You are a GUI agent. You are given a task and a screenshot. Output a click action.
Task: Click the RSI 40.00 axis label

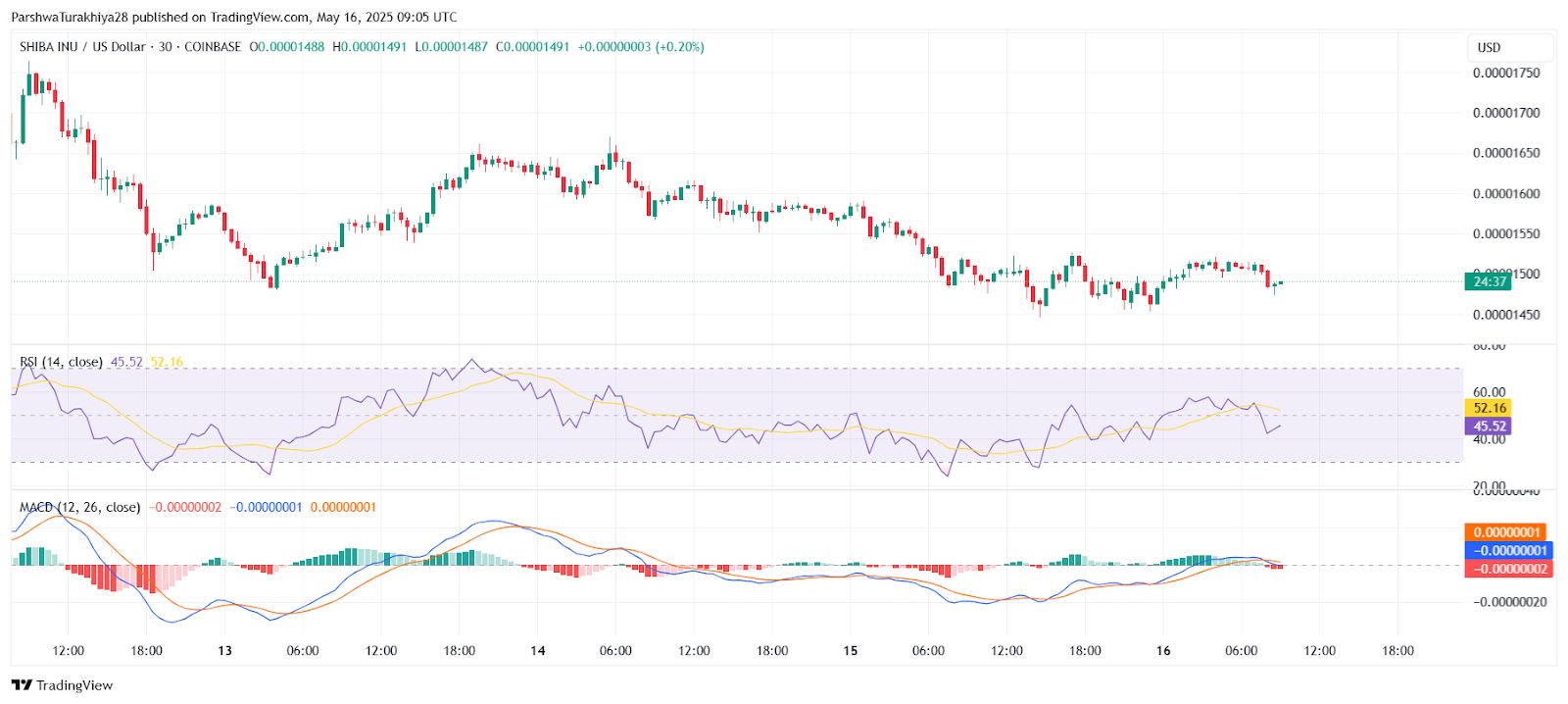[x=1490, y=439]
